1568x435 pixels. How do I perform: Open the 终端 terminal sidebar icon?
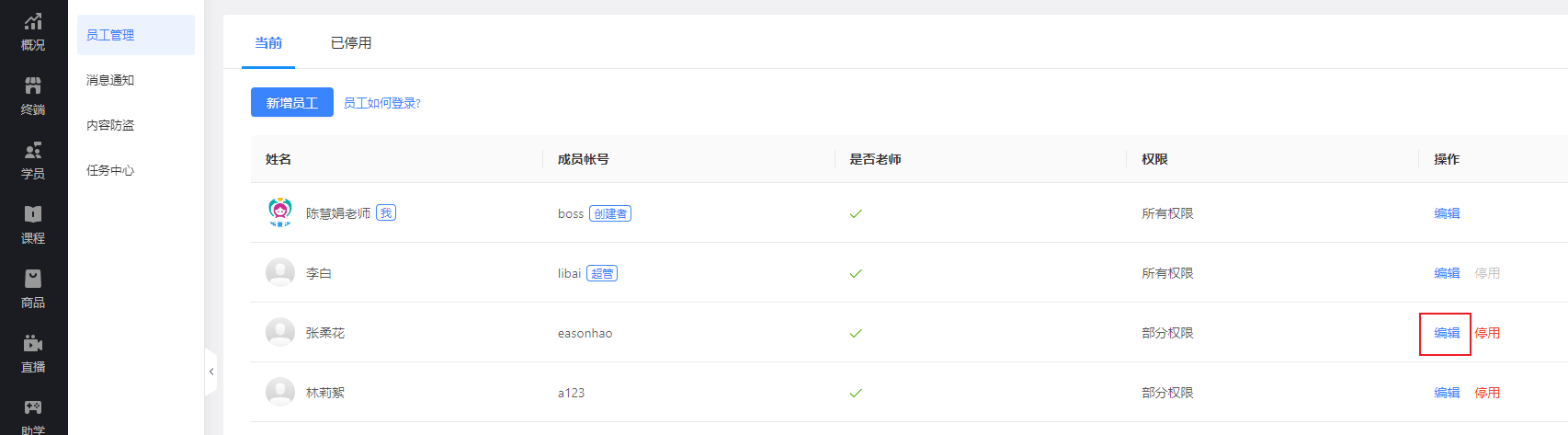pos(33,86)
